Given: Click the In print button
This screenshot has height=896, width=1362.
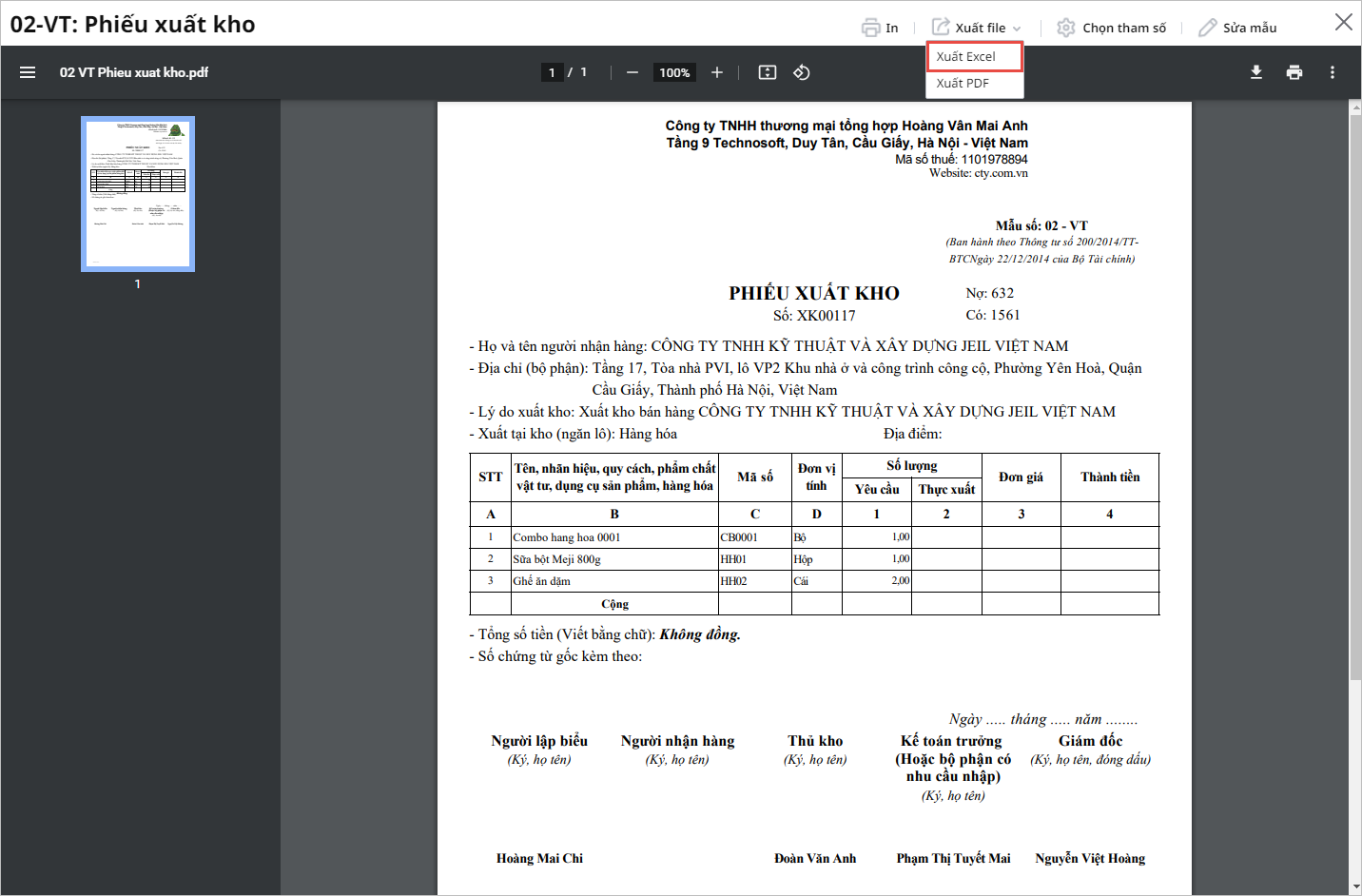Looking at the screenshot, I should 880,28.
